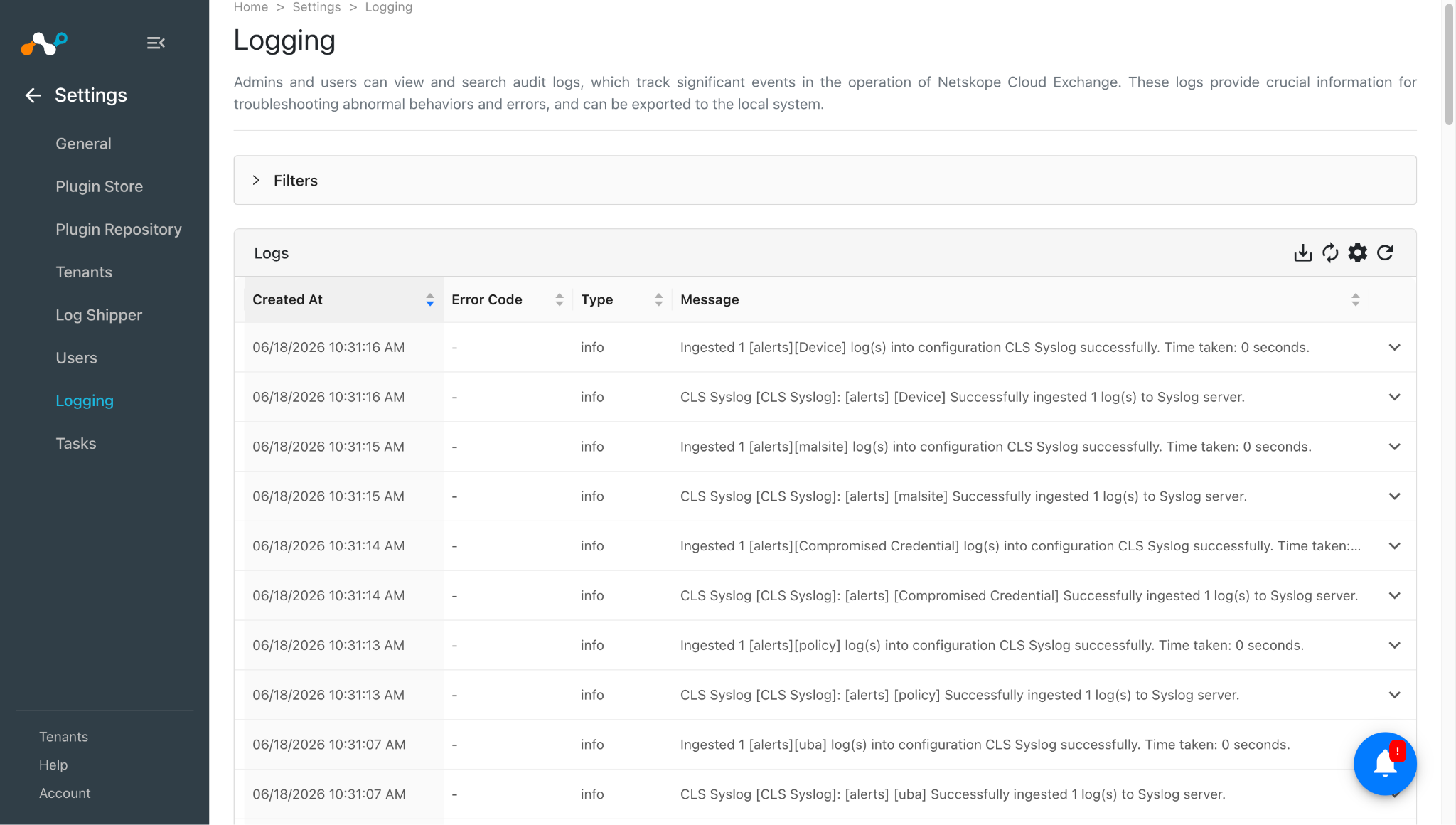Open Log Shipper menu item
1456x825 pixels.
coord(99,315)
